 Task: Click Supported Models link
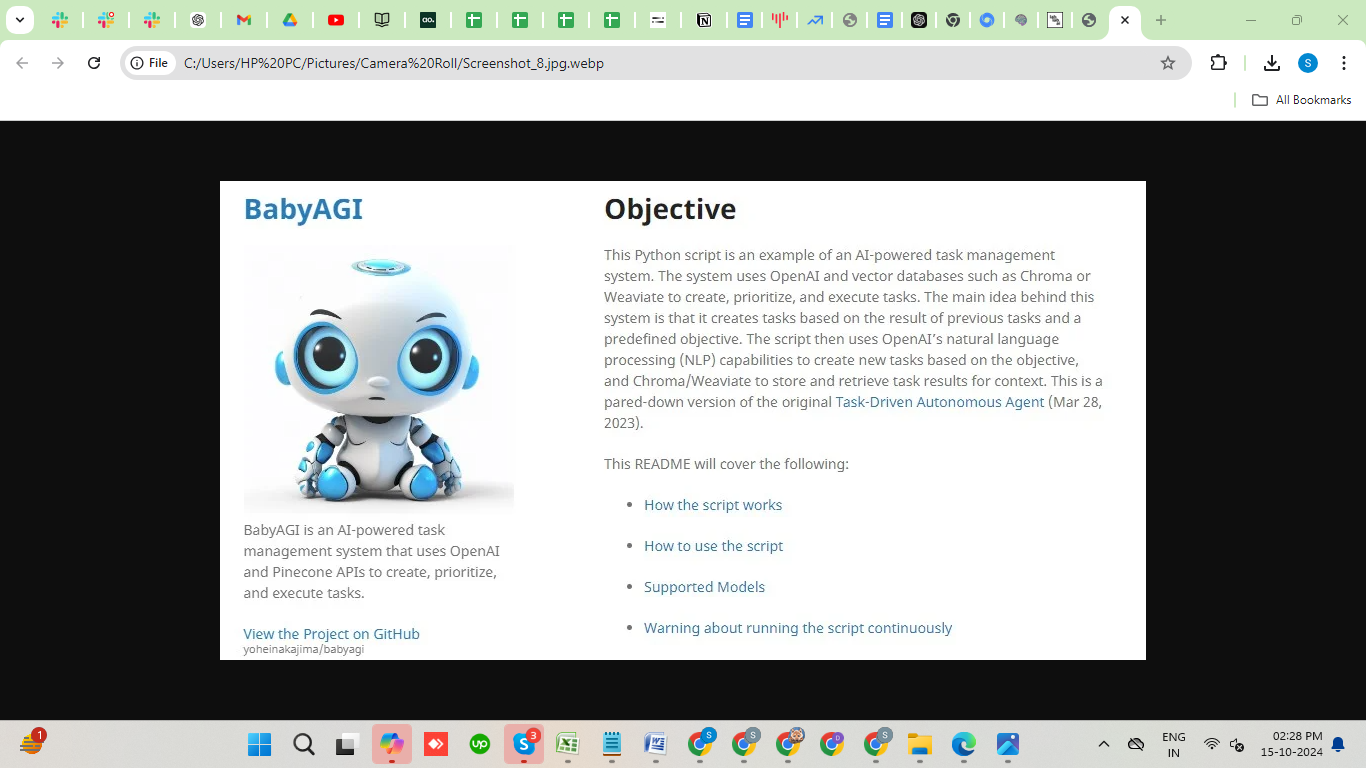(x=704, y=587)
